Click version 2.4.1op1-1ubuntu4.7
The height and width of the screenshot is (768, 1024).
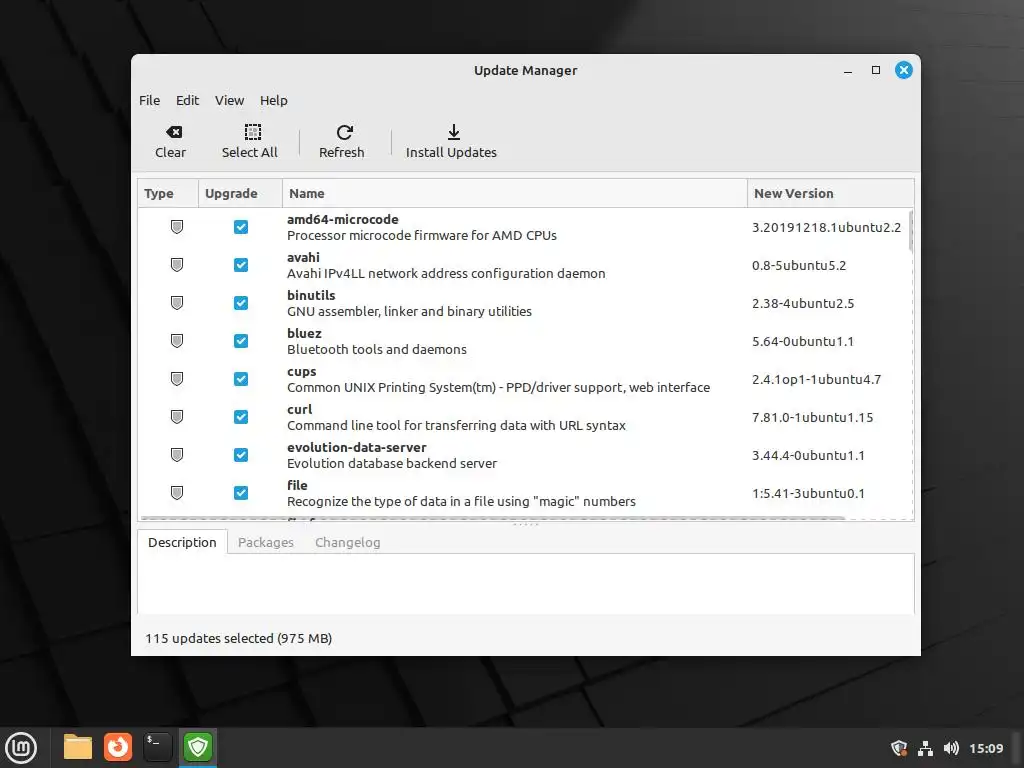pos(816,379)
